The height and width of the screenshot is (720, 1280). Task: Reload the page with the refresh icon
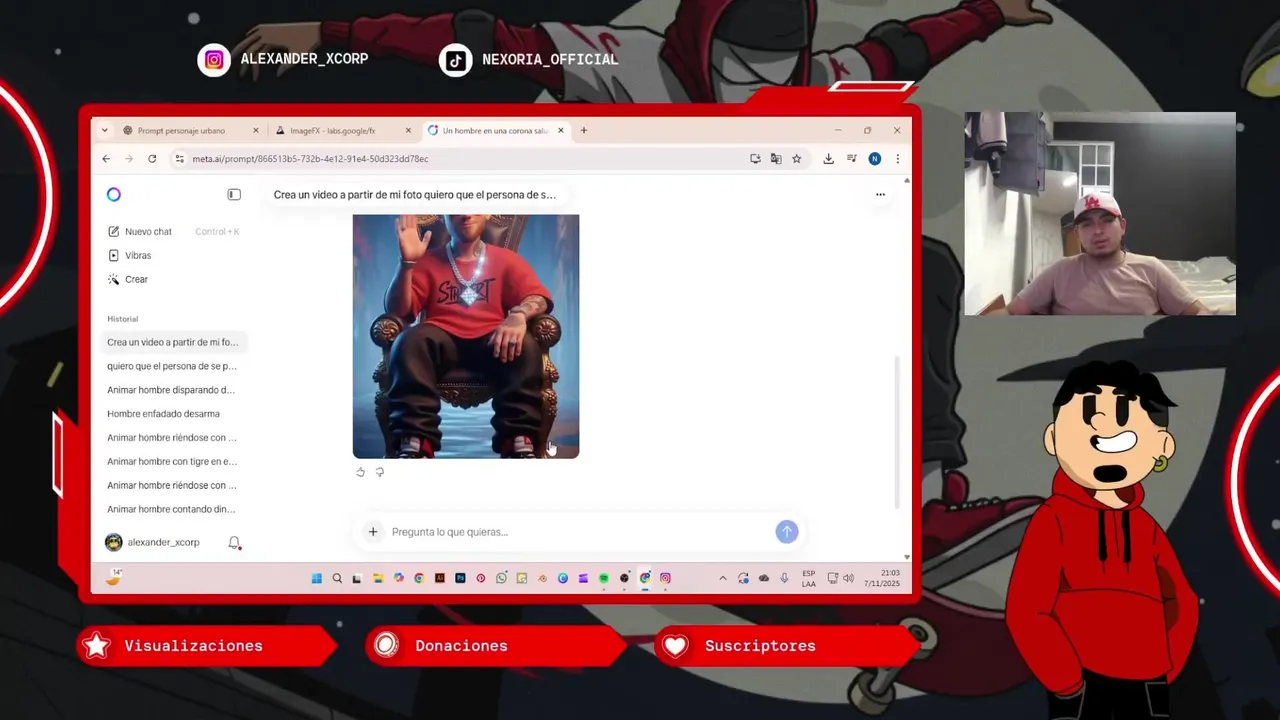(x=152, y=159)
